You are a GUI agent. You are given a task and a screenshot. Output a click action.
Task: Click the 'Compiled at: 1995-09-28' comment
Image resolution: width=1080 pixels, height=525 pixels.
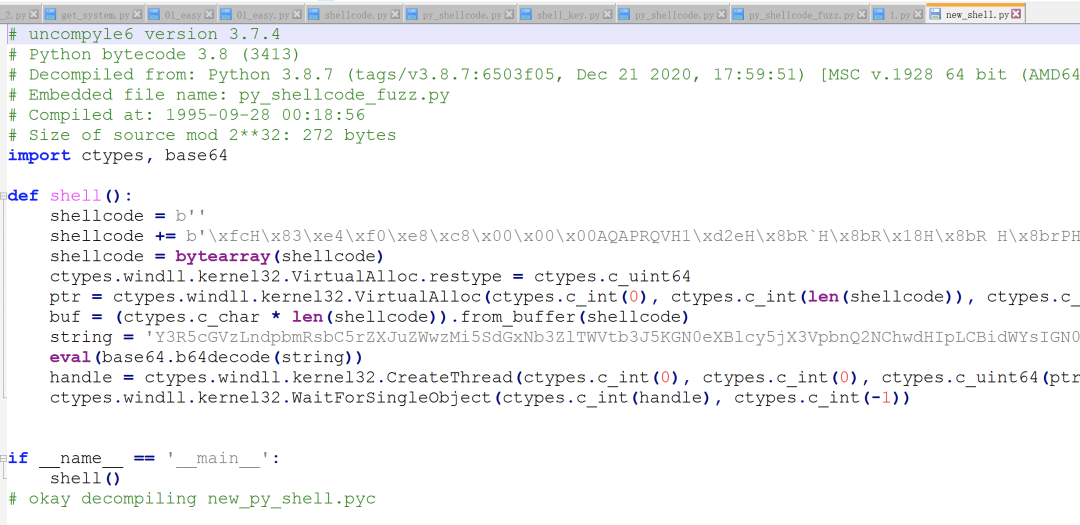pyautogui.click(x=187, y=114)
